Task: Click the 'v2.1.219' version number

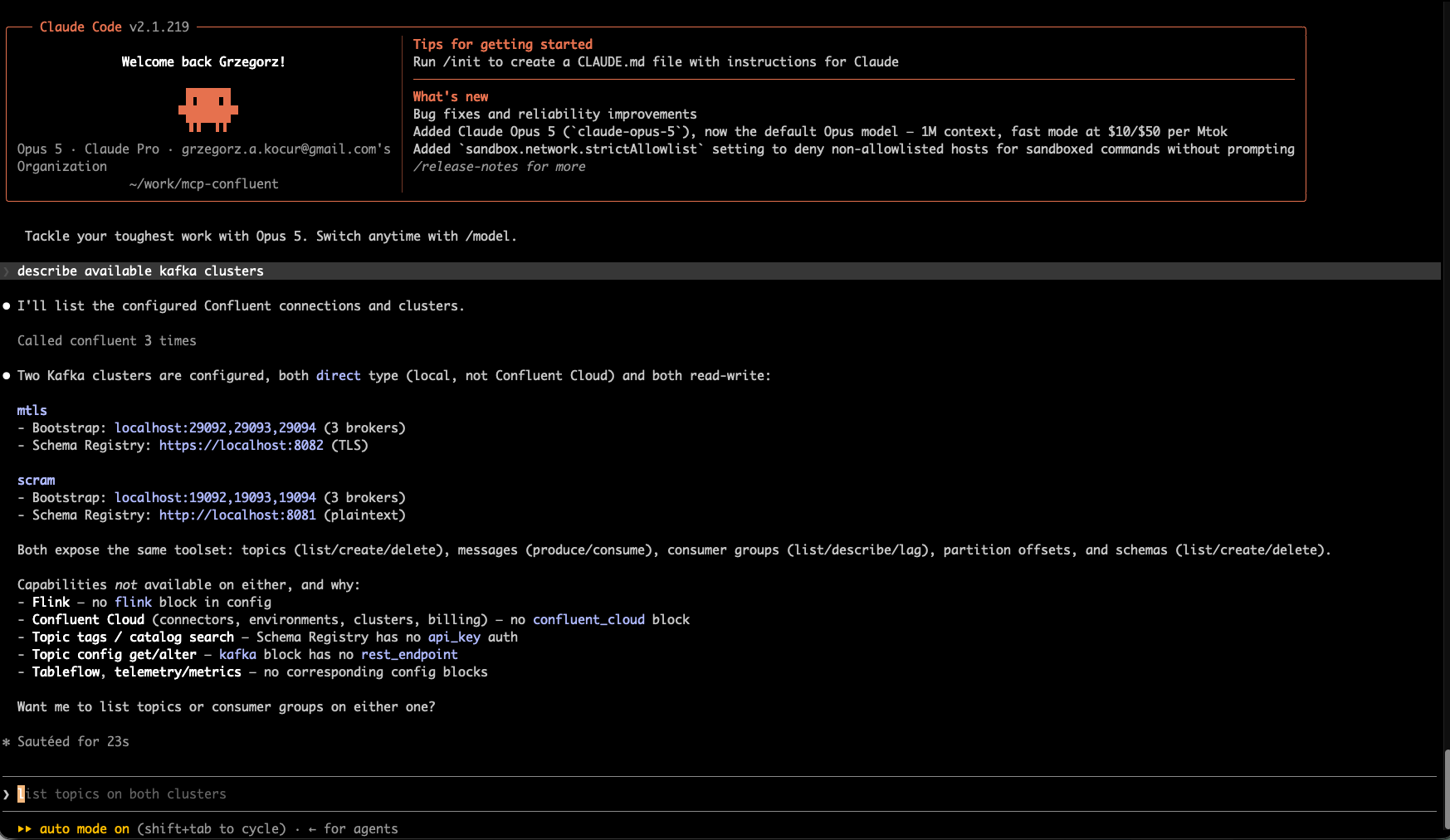Action: [159, 27]
